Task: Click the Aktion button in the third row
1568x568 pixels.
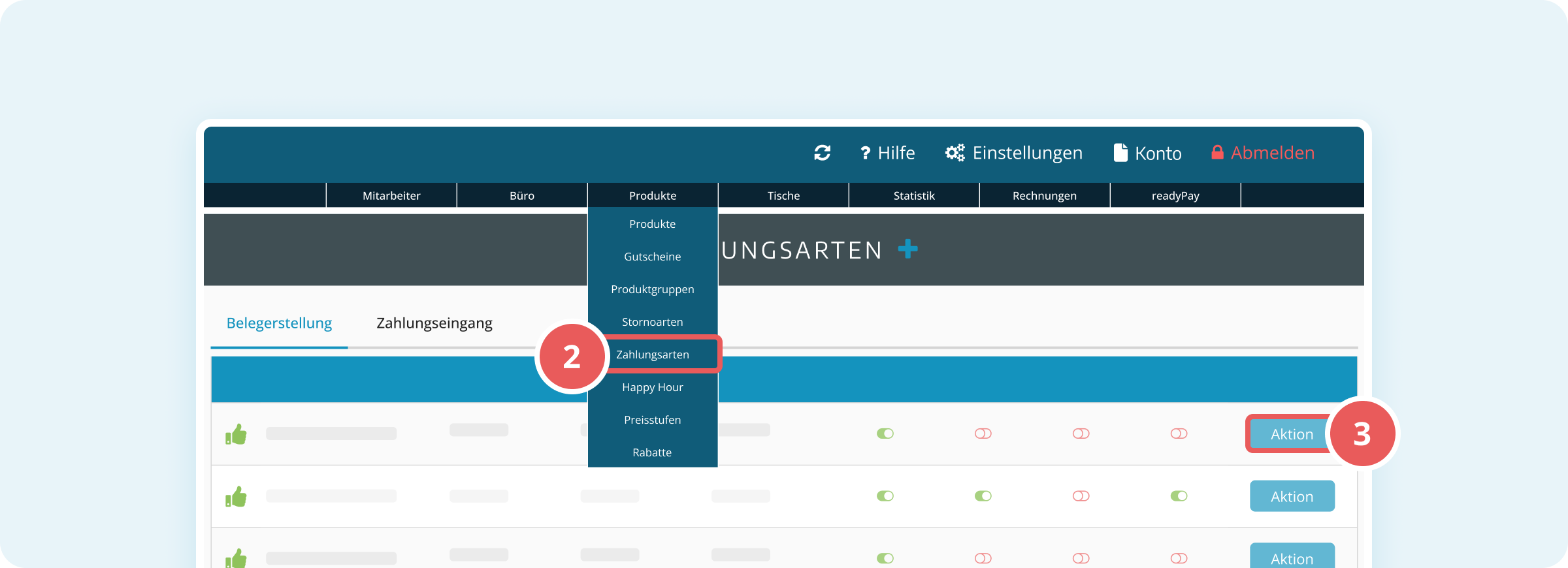Action: click(1292, 556)
